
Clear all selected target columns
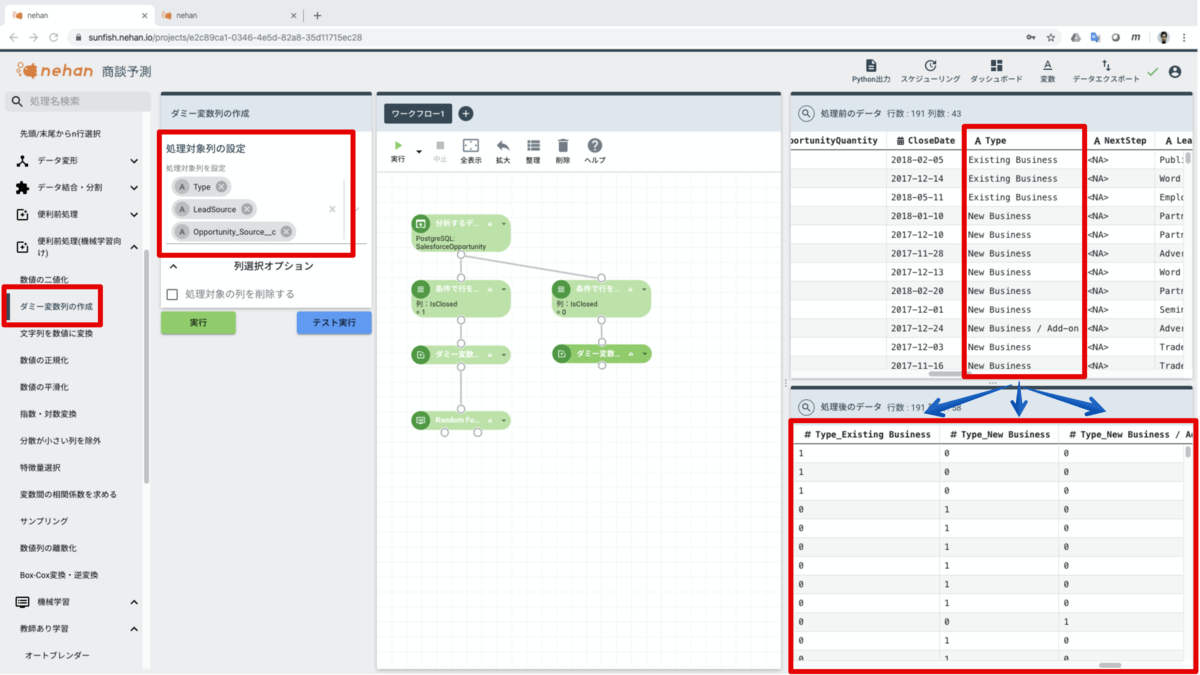coord(332,209)
